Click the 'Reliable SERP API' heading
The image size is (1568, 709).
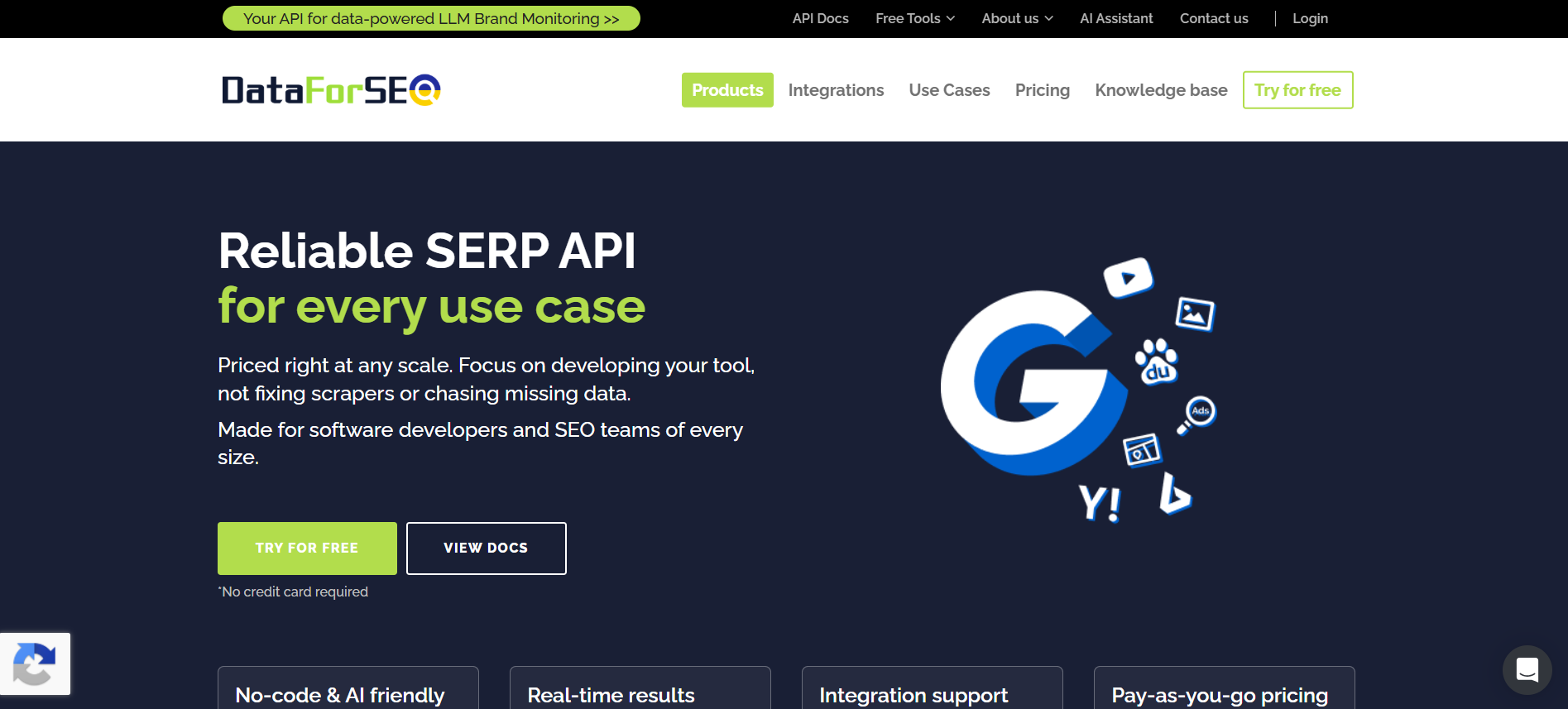[x=427, y=251]
